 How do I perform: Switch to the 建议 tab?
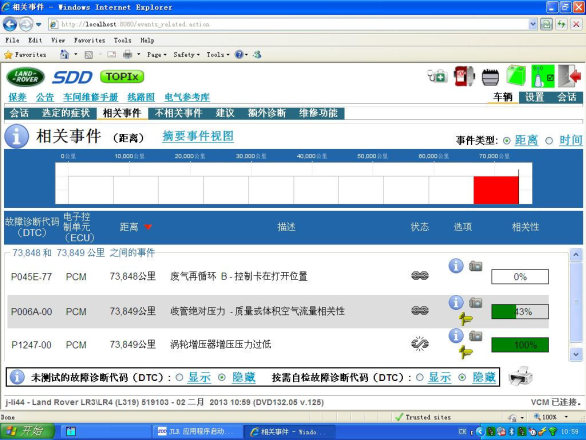225,113
